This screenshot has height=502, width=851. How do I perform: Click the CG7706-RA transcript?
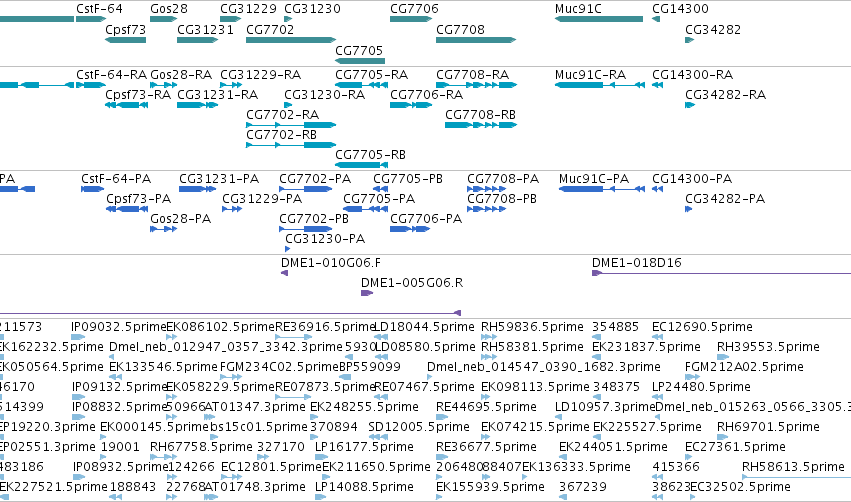tap(411, 105)
